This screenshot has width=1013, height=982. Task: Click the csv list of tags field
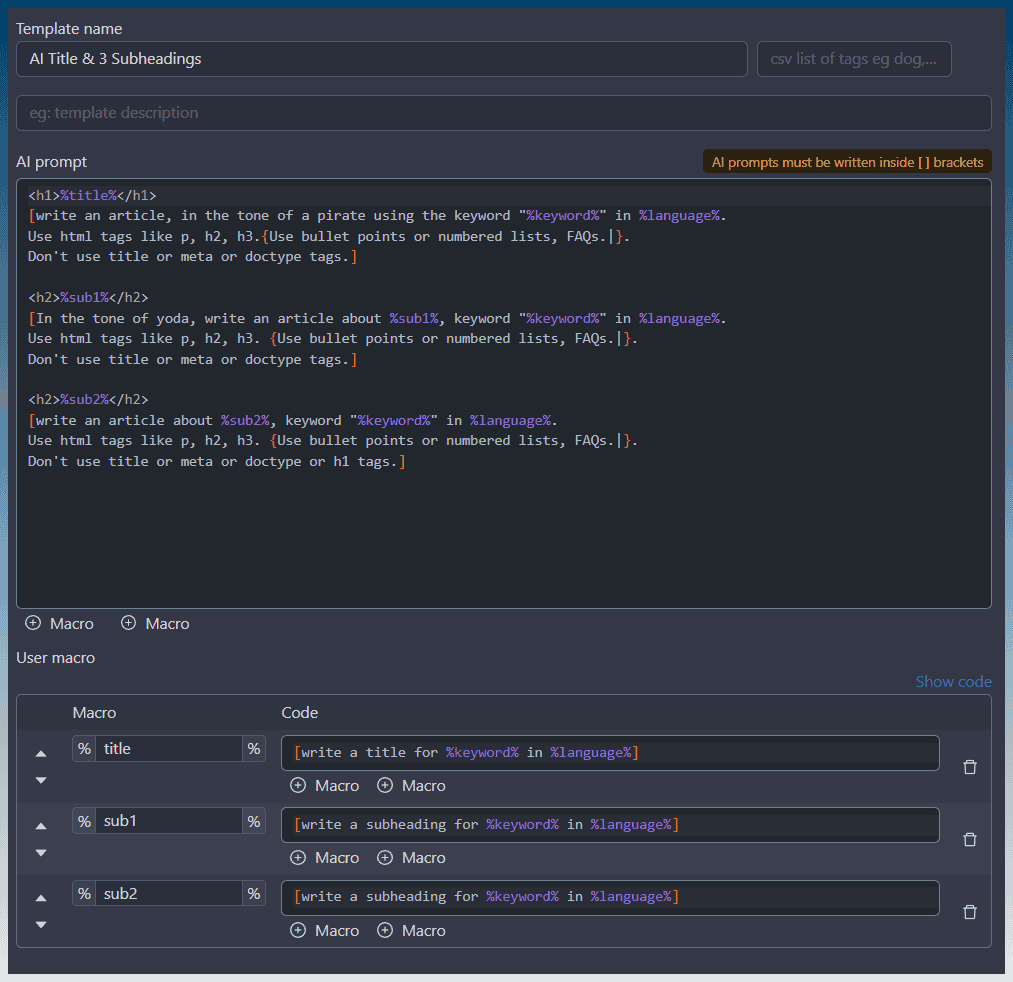[854, 59]
